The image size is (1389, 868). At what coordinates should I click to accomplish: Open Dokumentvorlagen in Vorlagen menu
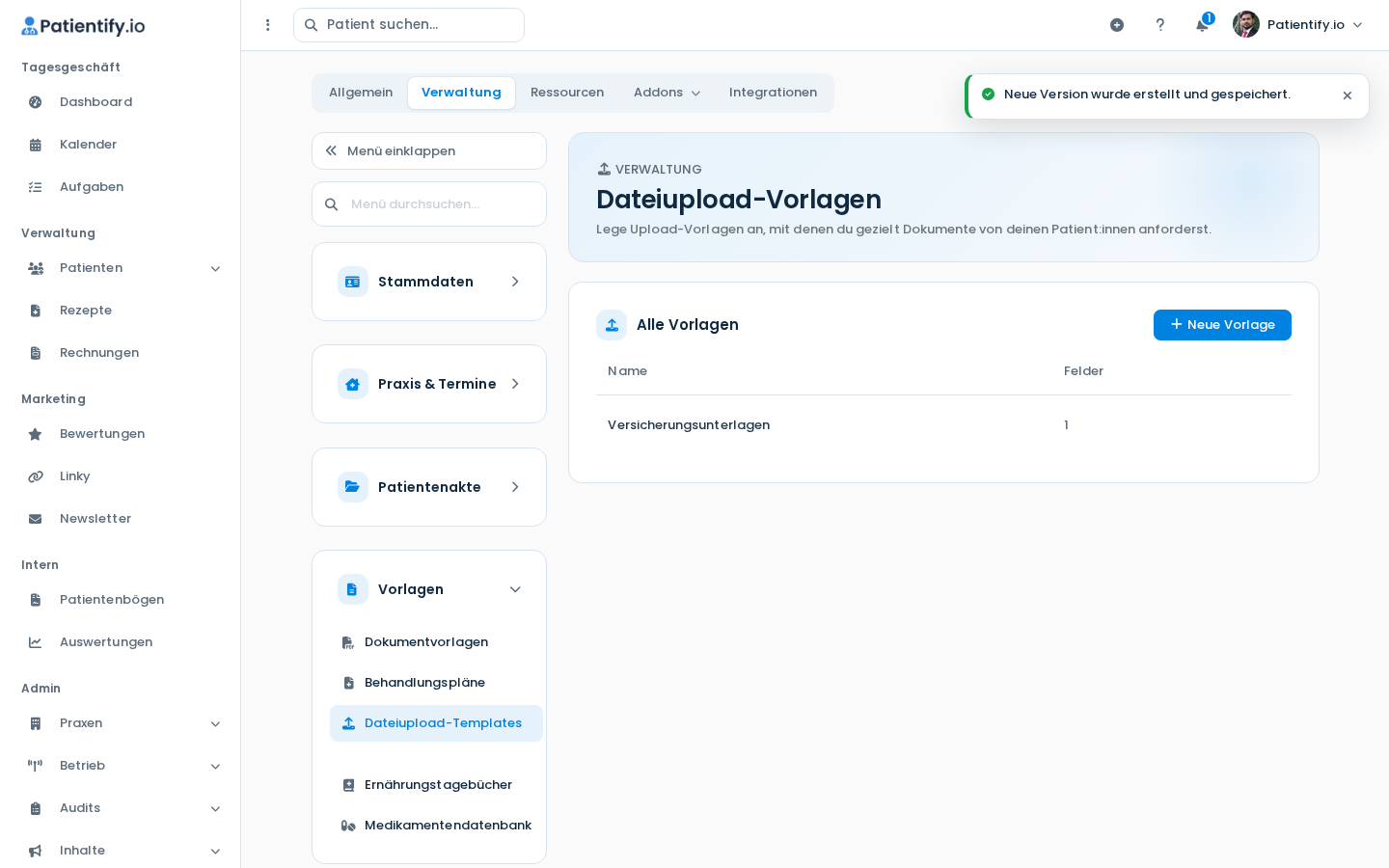[x=436, y=642]
